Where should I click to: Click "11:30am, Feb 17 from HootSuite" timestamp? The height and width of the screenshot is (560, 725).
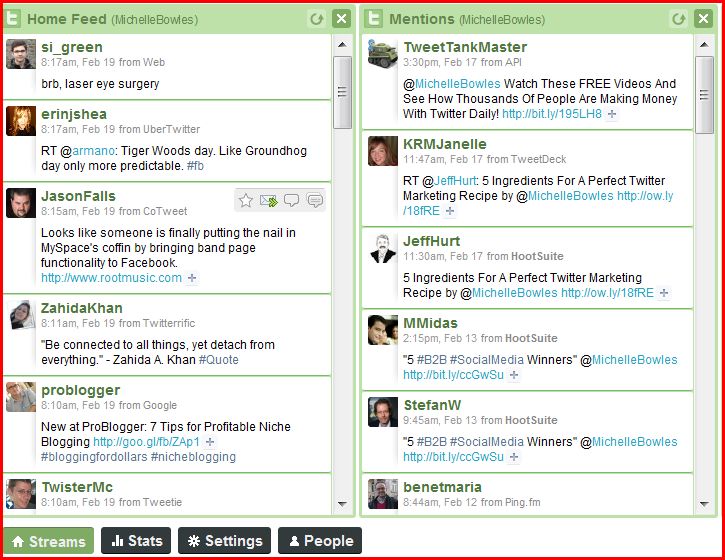point(483,256)
